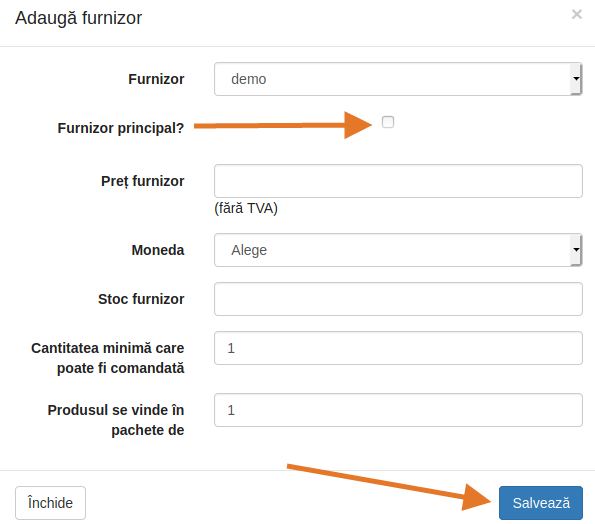This screenshot has height=524, width=595.
Task: Click the arrow on the Moneda combo box
Action: [576, 250]
